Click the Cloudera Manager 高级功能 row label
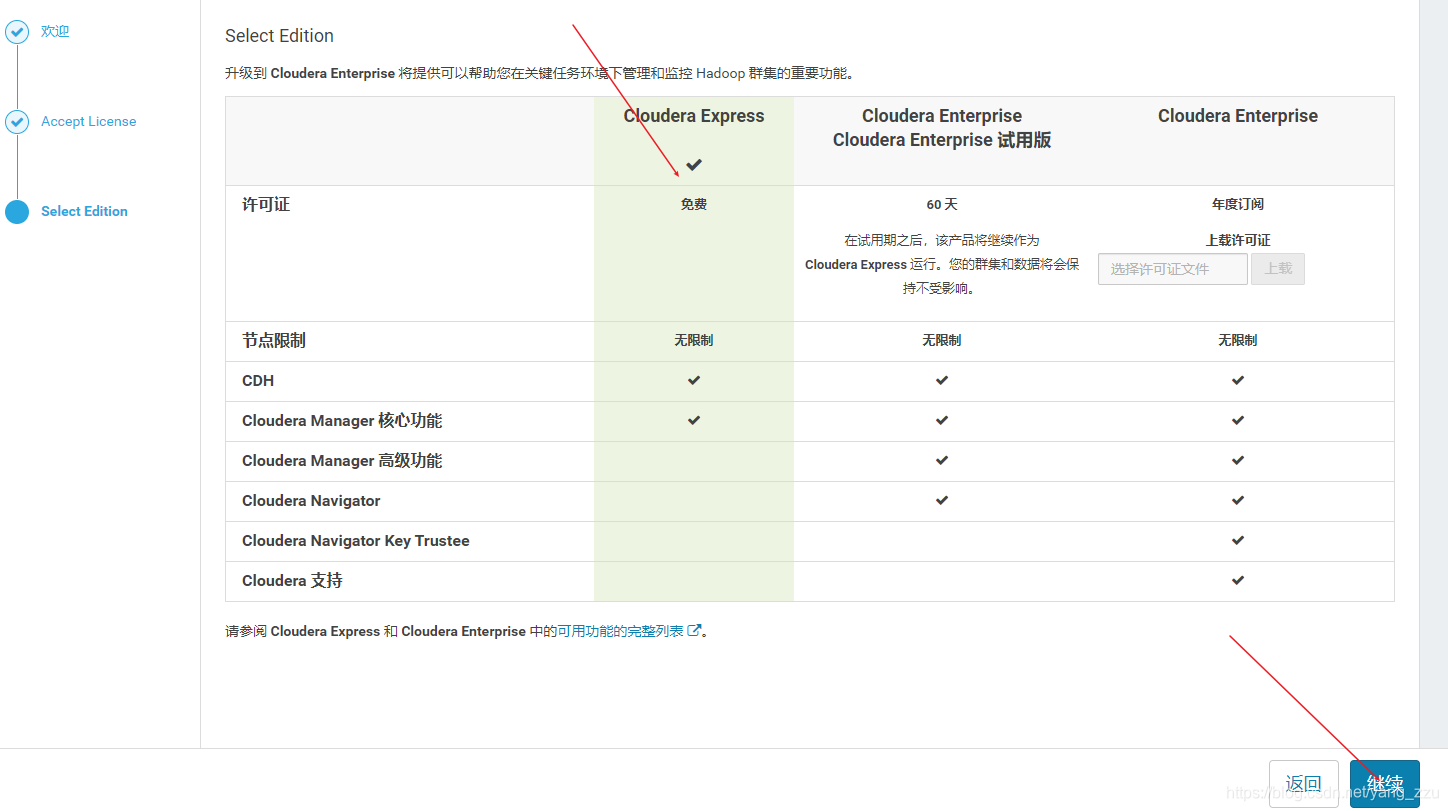Image resolution: width=1448 pixels, height=811 pixels. tap(342, 461)
